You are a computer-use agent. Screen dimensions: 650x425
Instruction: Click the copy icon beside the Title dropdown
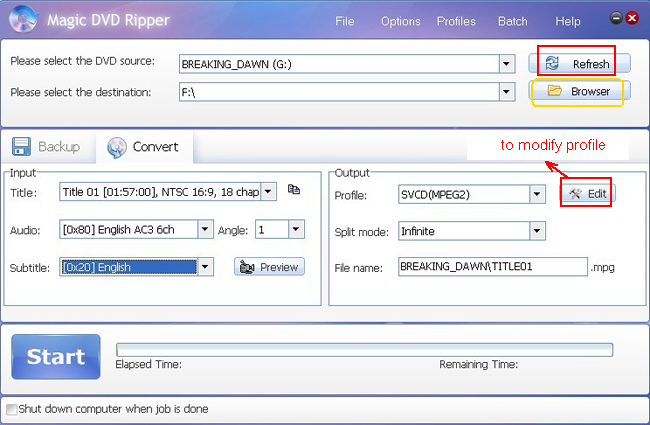(294, 189)
